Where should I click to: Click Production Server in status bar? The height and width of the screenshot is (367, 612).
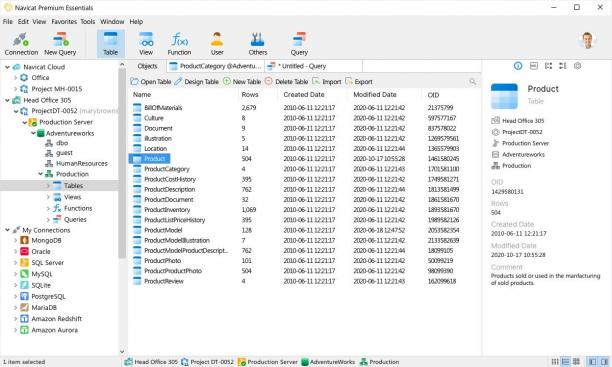point(268,362)
